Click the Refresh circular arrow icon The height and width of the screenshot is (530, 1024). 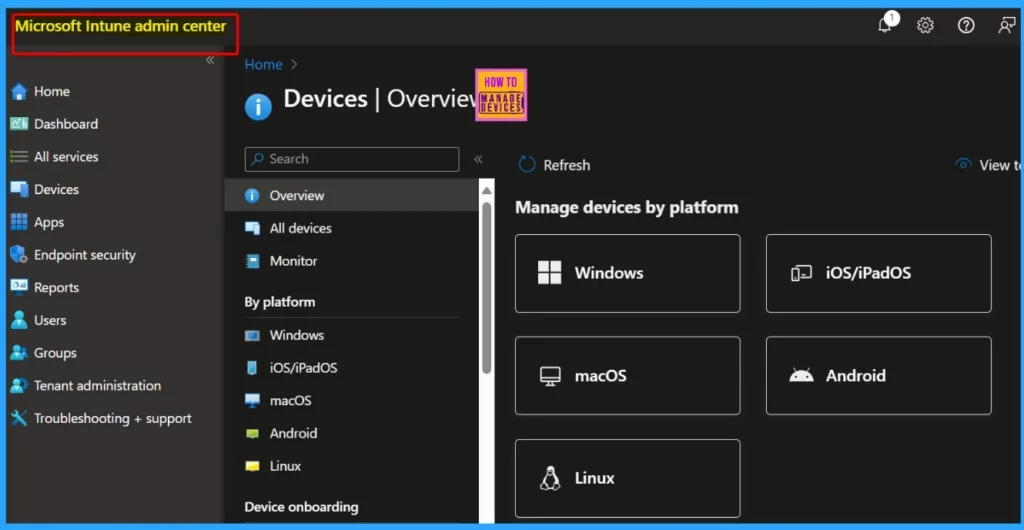[x=527, y=165]
